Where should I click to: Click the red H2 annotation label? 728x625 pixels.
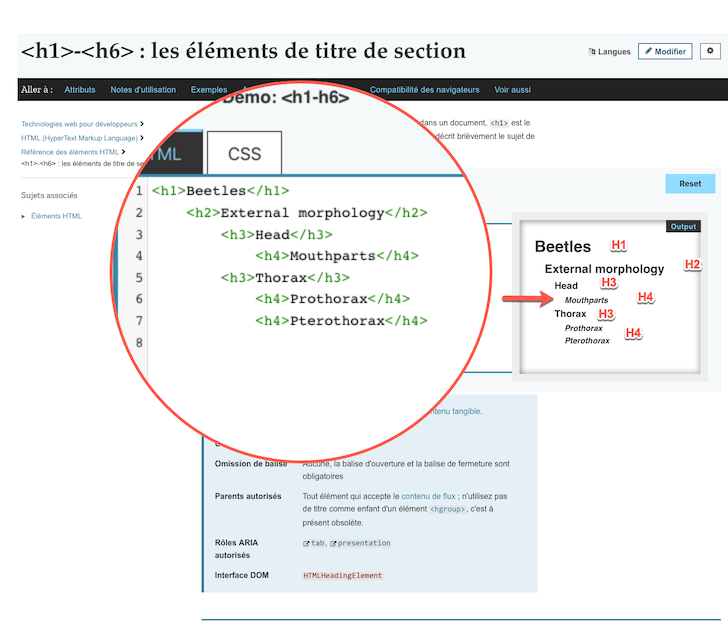click(692, 264)
